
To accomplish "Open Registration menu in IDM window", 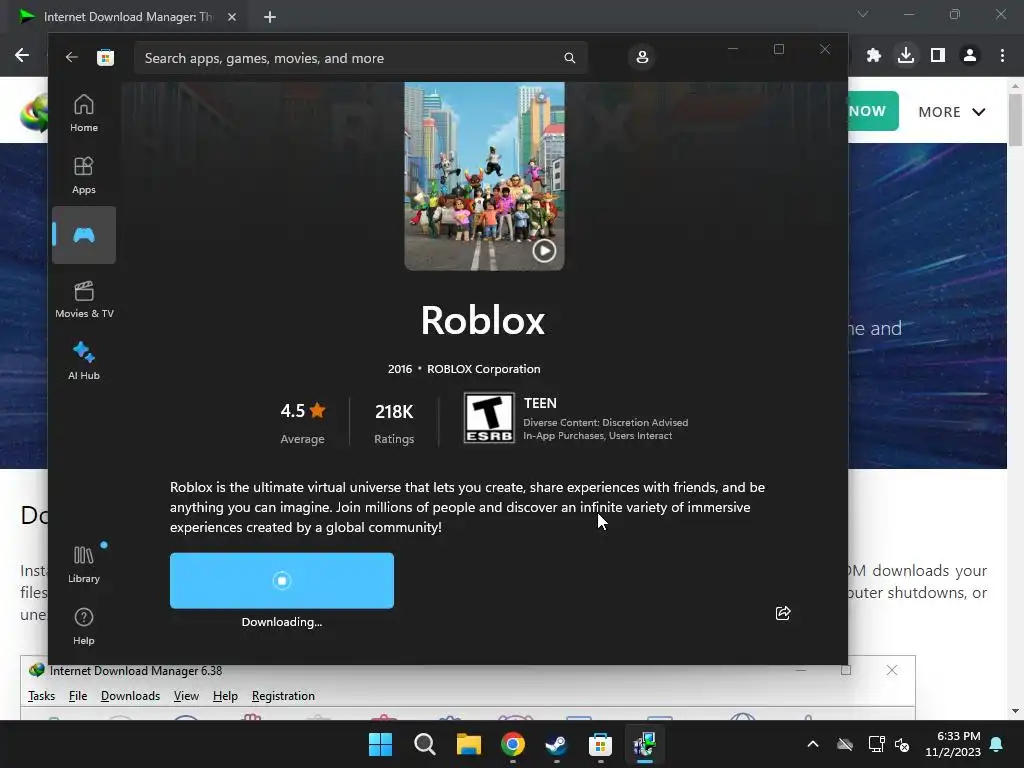I will 283,696.
